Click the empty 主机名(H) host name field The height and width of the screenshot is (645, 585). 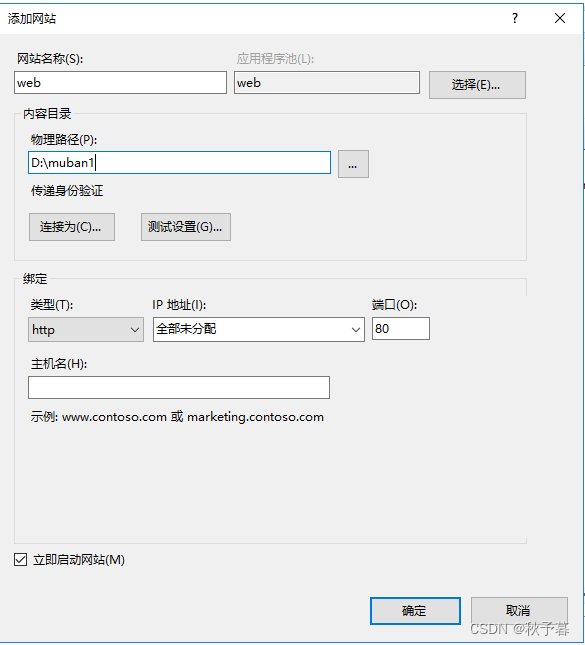click(179, 387)
